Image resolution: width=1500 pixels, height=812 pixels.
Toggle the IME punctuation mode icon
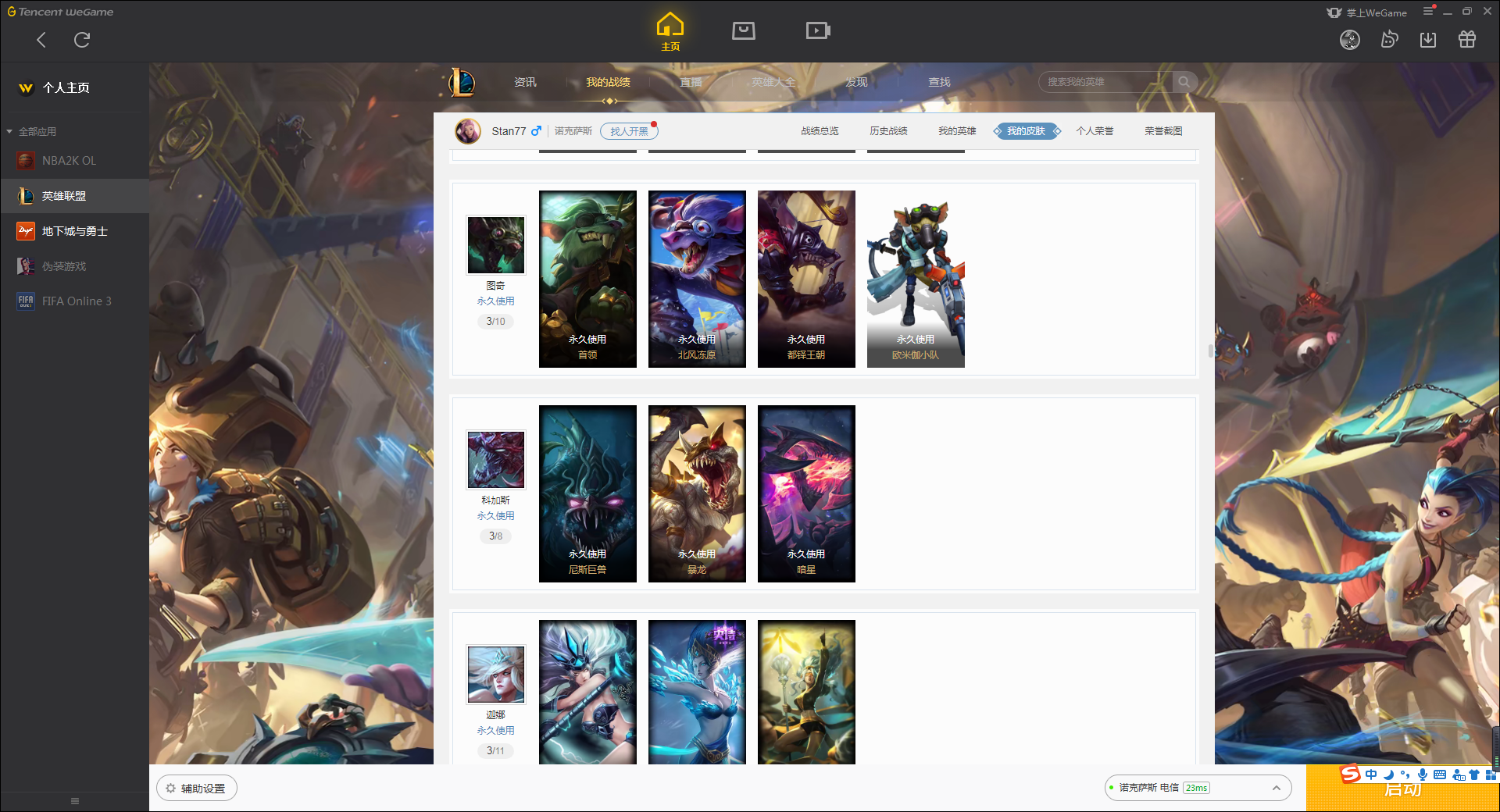1405,775
